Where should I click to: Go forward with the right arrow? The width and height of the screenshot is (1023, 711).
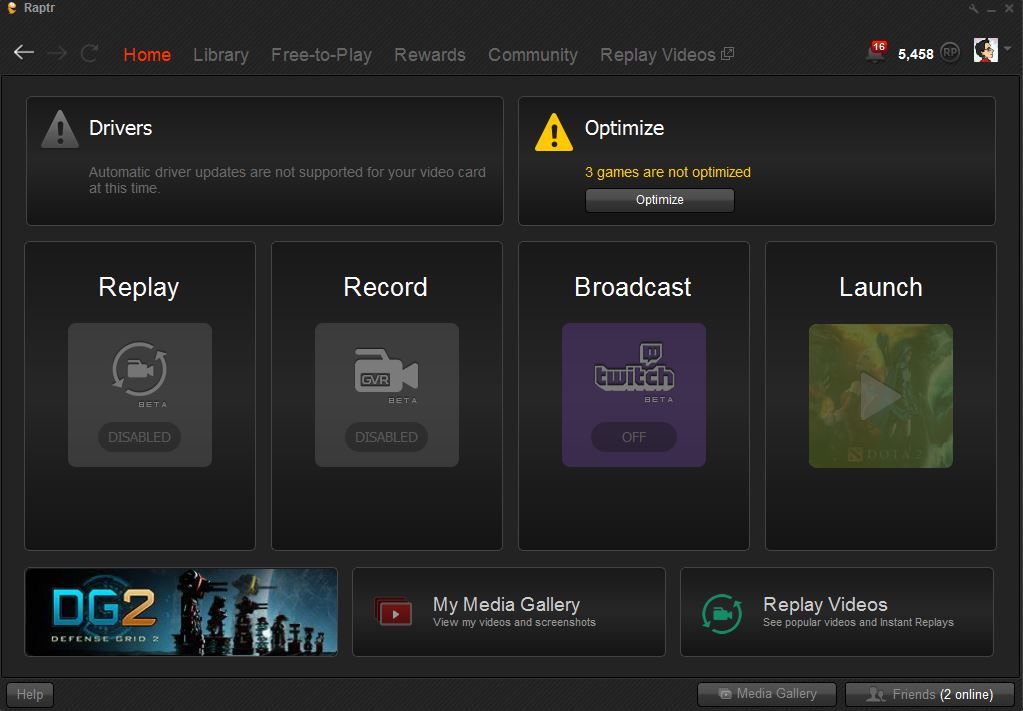tap(57, 53)
